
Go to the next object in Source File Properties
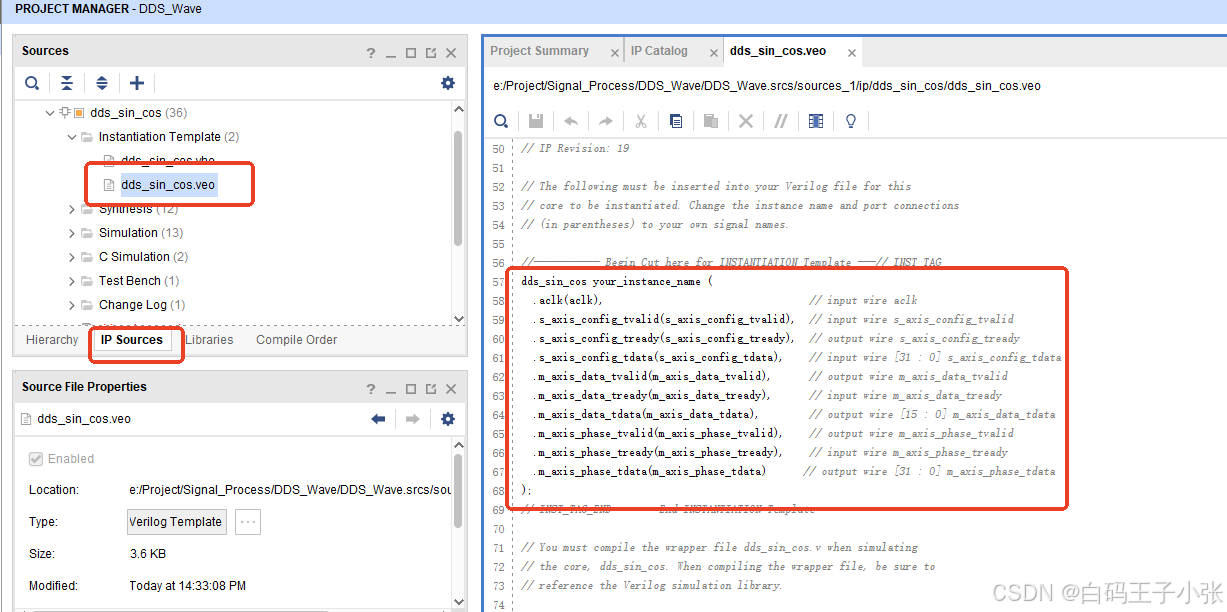[412, 419]
